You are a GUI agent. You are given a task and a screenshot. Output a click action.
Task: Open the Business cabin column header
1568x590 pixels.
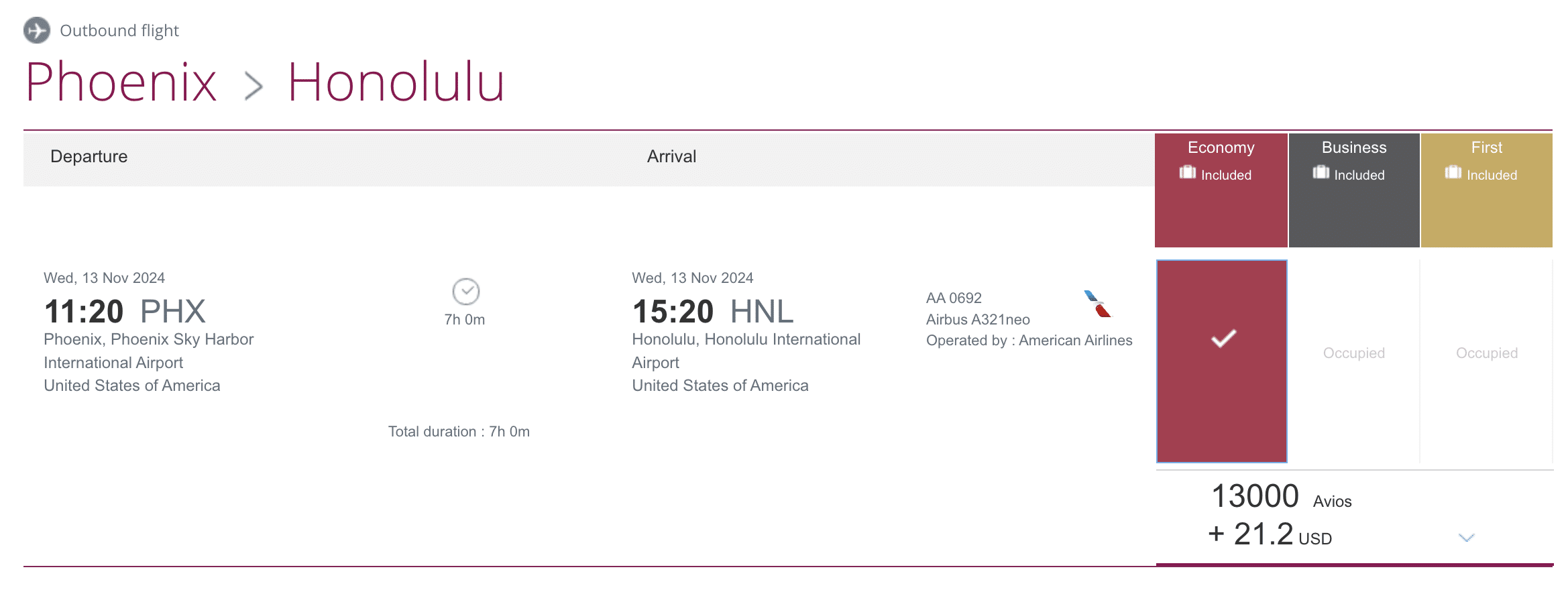point(1353,147)
